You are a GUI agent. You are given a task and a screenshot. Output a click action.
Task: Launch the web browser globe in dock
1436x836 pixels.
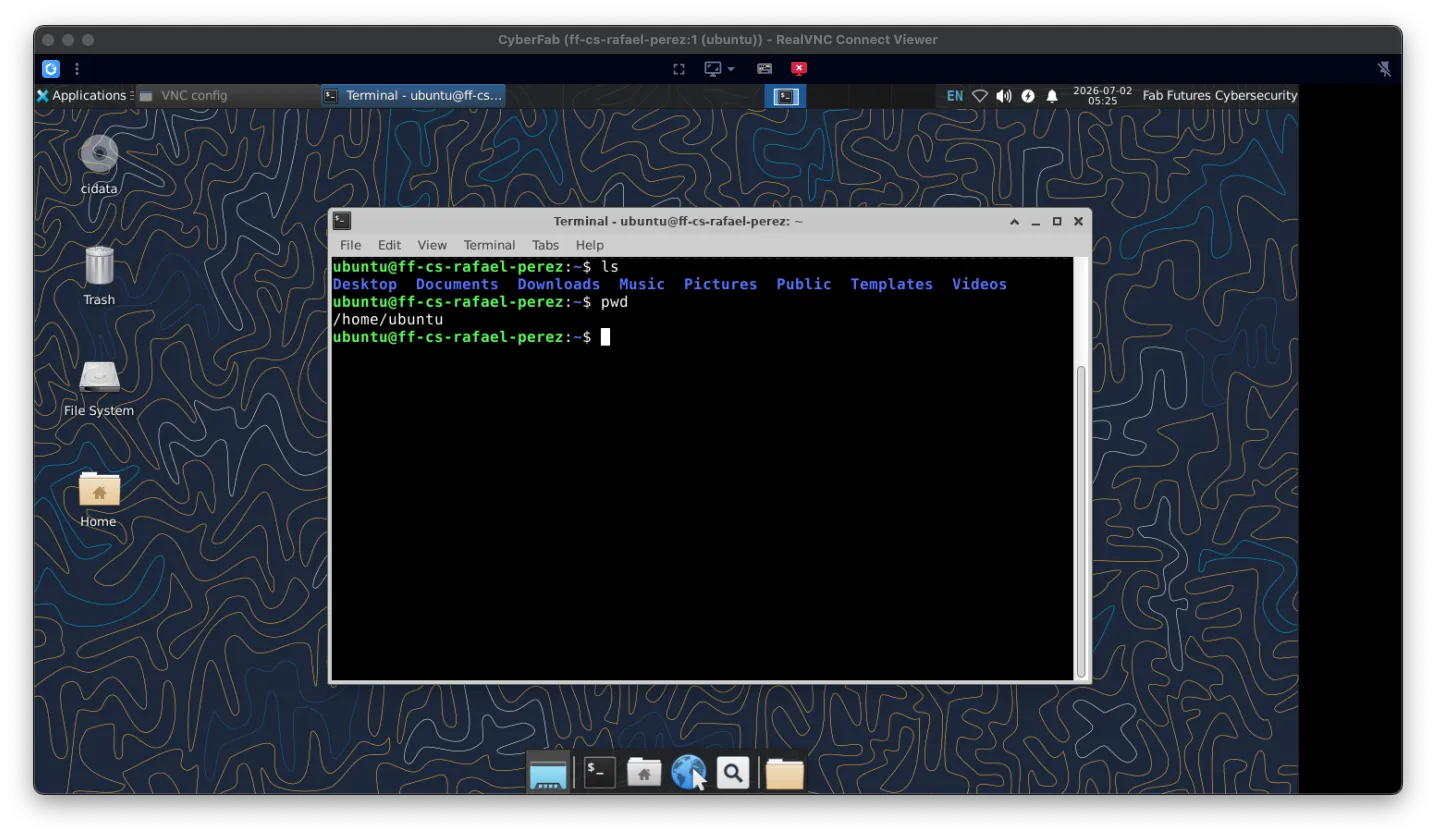pos(688,772)
